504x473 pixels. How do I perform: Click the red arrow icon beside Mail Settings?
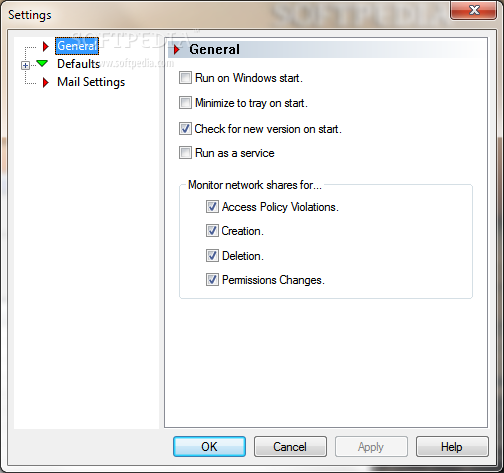coord(46,82)
